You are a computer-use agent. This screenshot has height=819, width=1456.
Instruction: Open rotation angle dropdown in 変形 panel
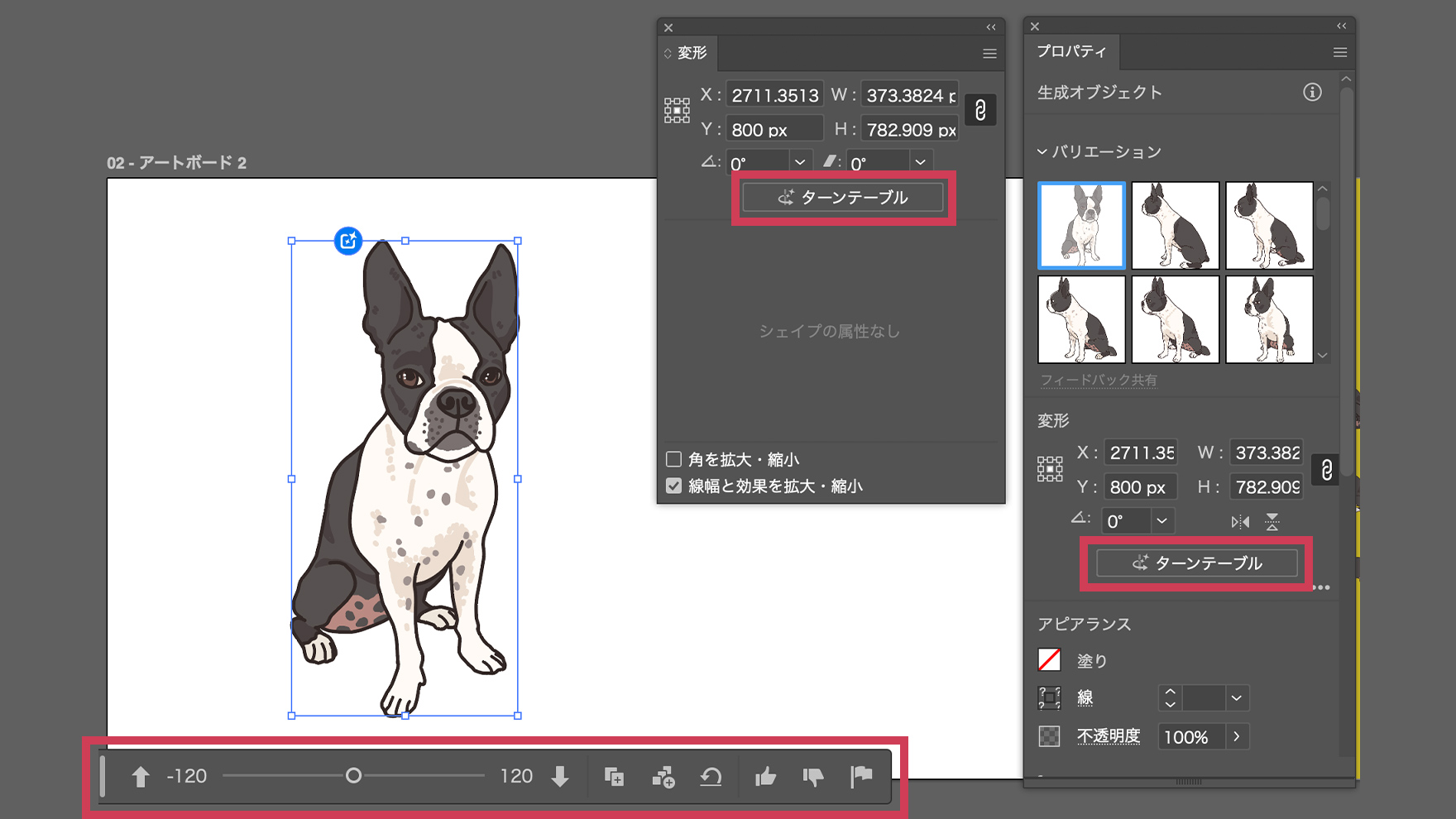[x=799, y=162]
